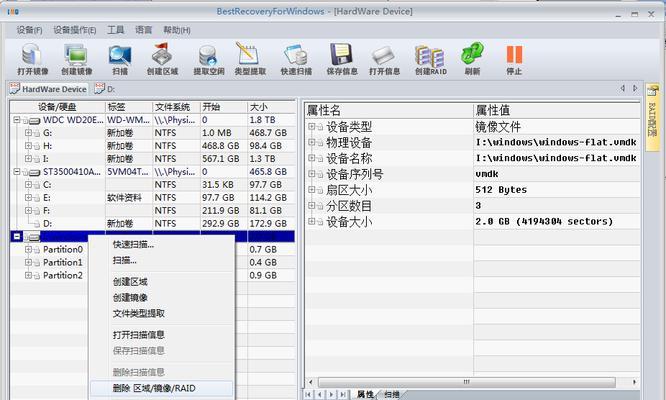Open the 设备(F) menu
Screen dimensions: 666x400
tap(29, 30)
